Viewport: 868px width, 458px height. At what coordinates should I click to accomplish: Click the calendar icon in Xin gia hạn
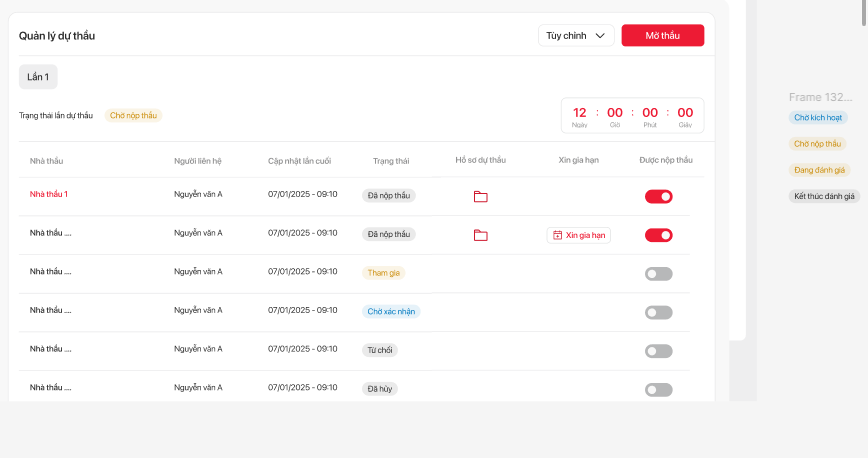(x=558, y=235)
